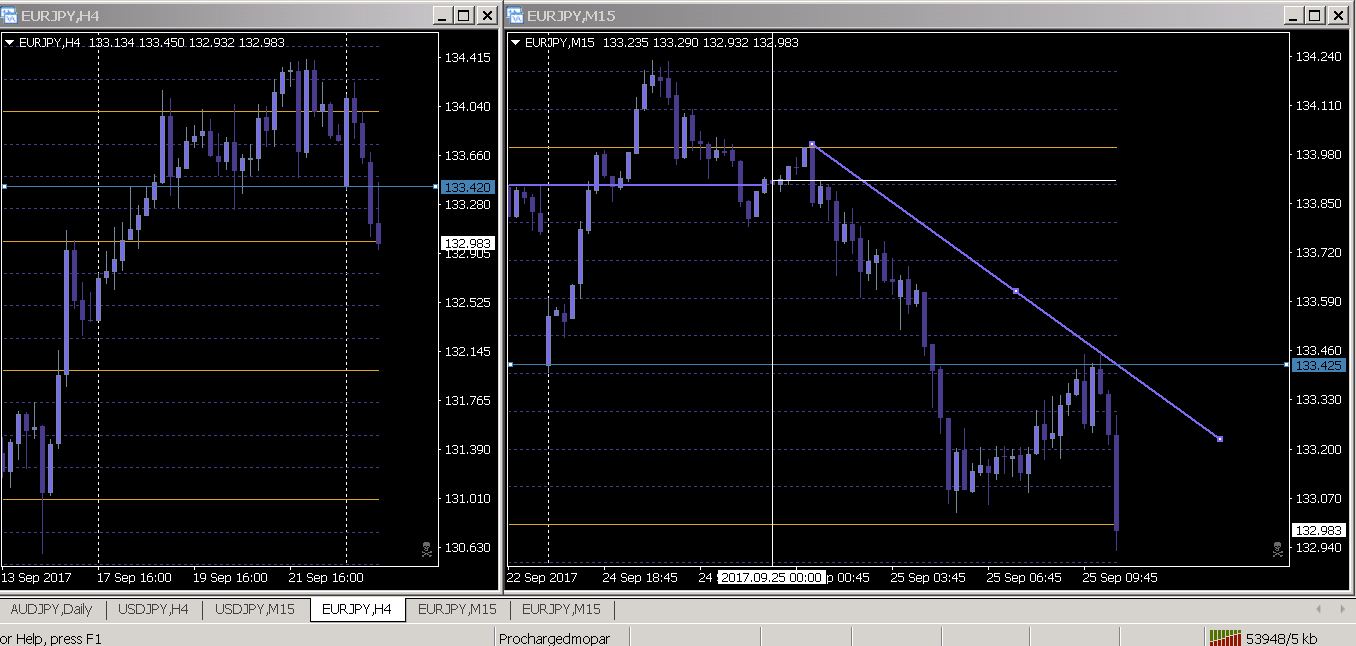Click the connection status bars icon
The image size is (1356, 646).
coord(1224,637)
